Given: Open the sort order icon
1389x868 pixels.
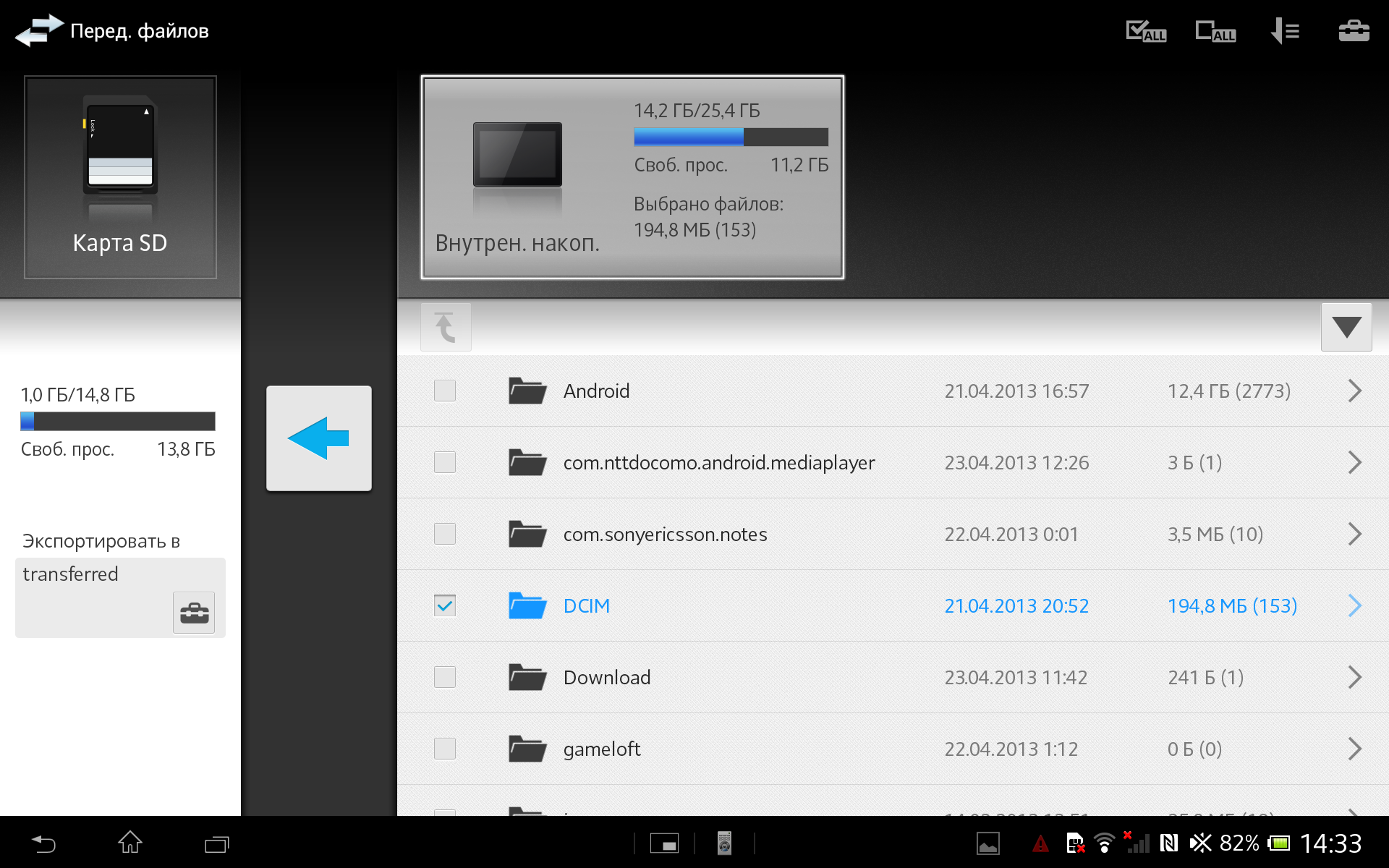Looking at the screenshot, I should pyautogui.click(x=1285, y=32).
